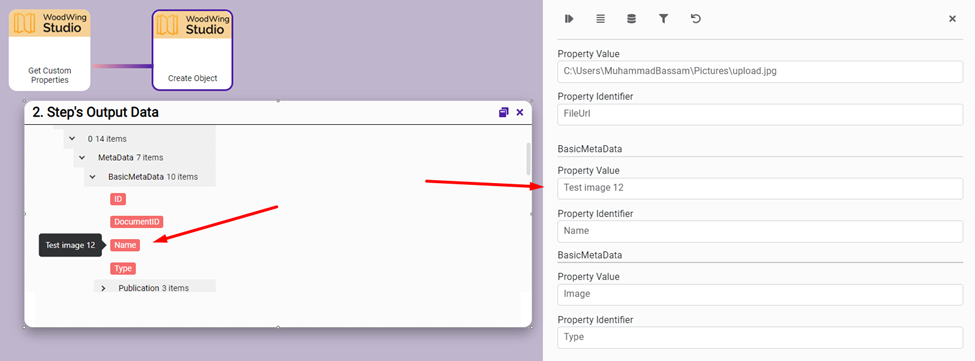975x361 pixels.
Task: Click the output data vertical scrollbar
Action: [x=529, y=159]
